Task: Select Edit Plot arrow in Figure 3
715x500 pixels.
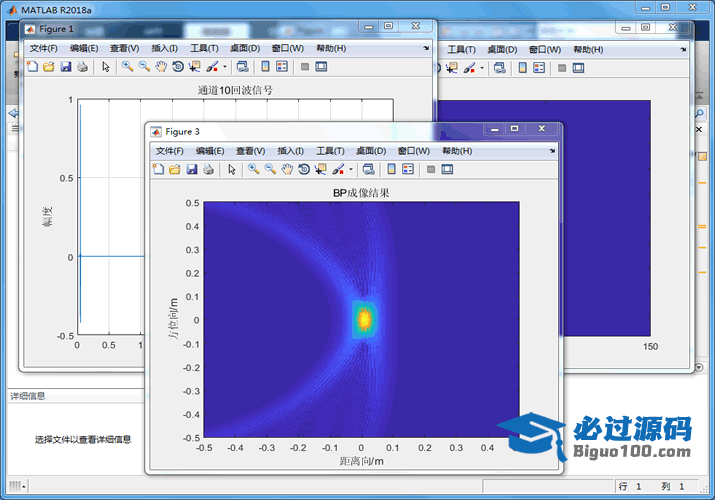Action: click(x=232, y=170)
